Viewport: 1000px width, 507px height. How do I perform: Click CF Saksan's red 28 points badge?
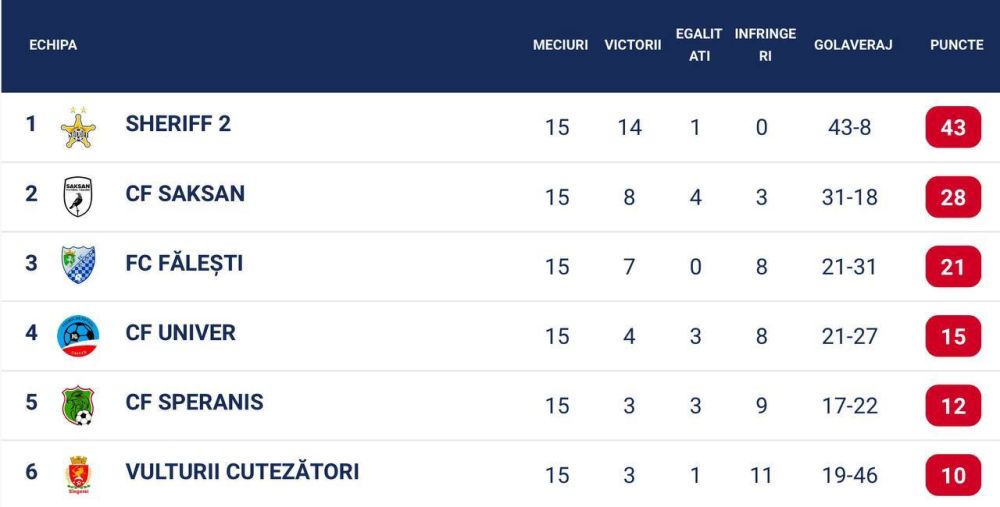953,197
